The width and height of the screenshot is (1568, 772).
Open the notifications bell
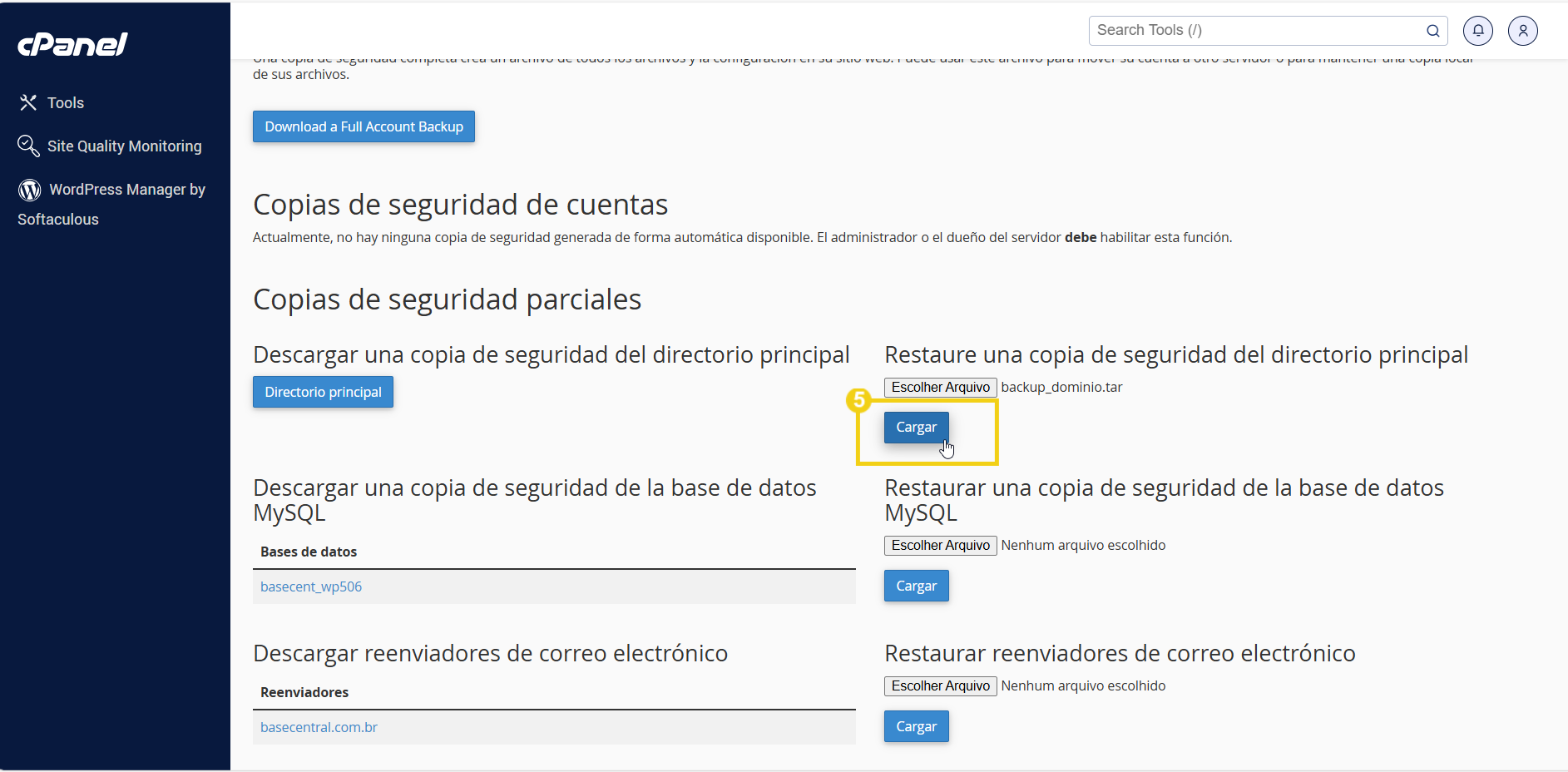click(x=1479, y=30)
